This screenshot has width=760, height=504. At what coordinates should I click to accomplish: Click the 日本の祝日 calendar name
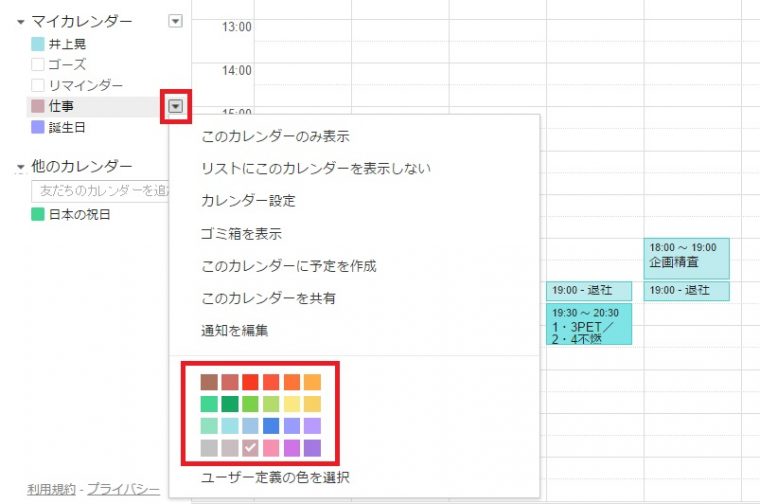[x=79, y=214]
